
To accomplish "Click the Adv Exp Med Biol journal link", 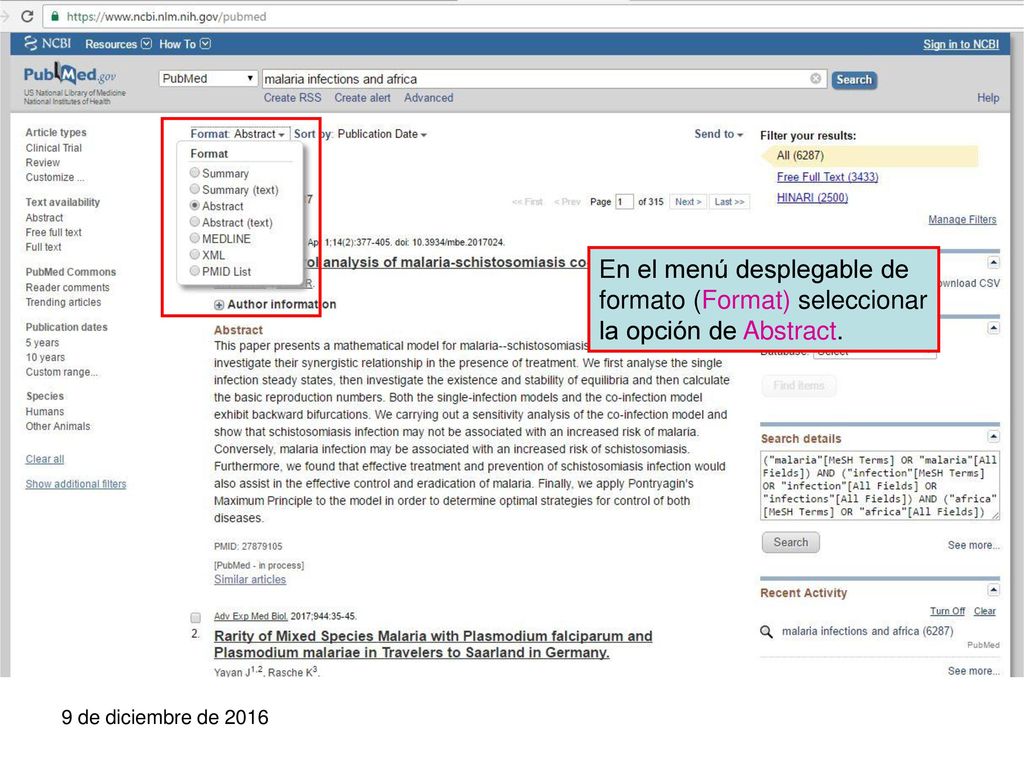I will (251, 616).
